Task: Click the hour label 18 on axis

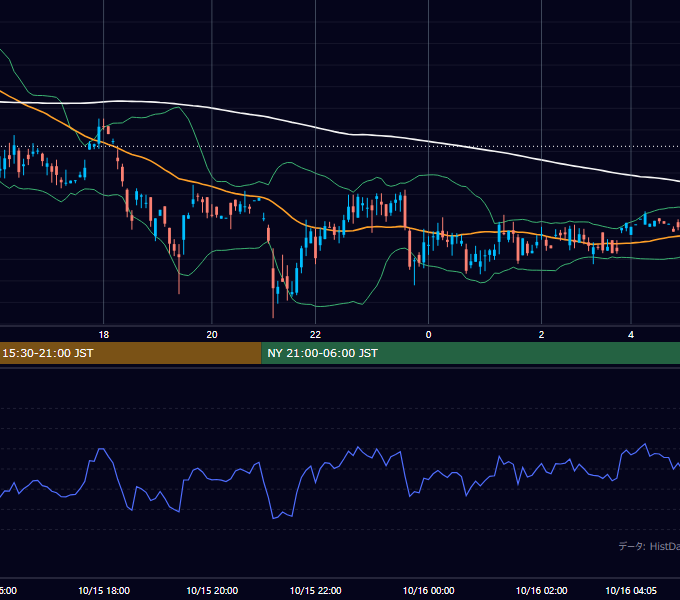Action: click(104, 335)
